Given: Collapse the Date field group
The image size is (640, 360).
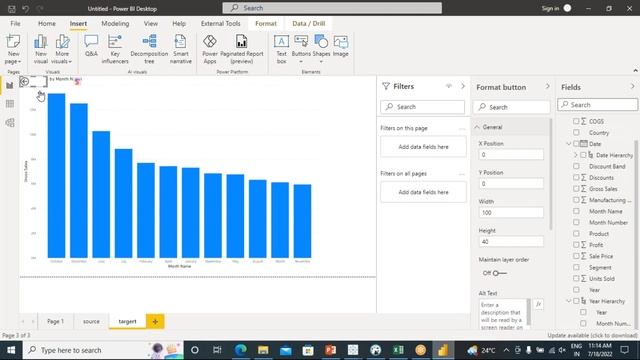Looking at the screenshot, I should tap(569, 144).
